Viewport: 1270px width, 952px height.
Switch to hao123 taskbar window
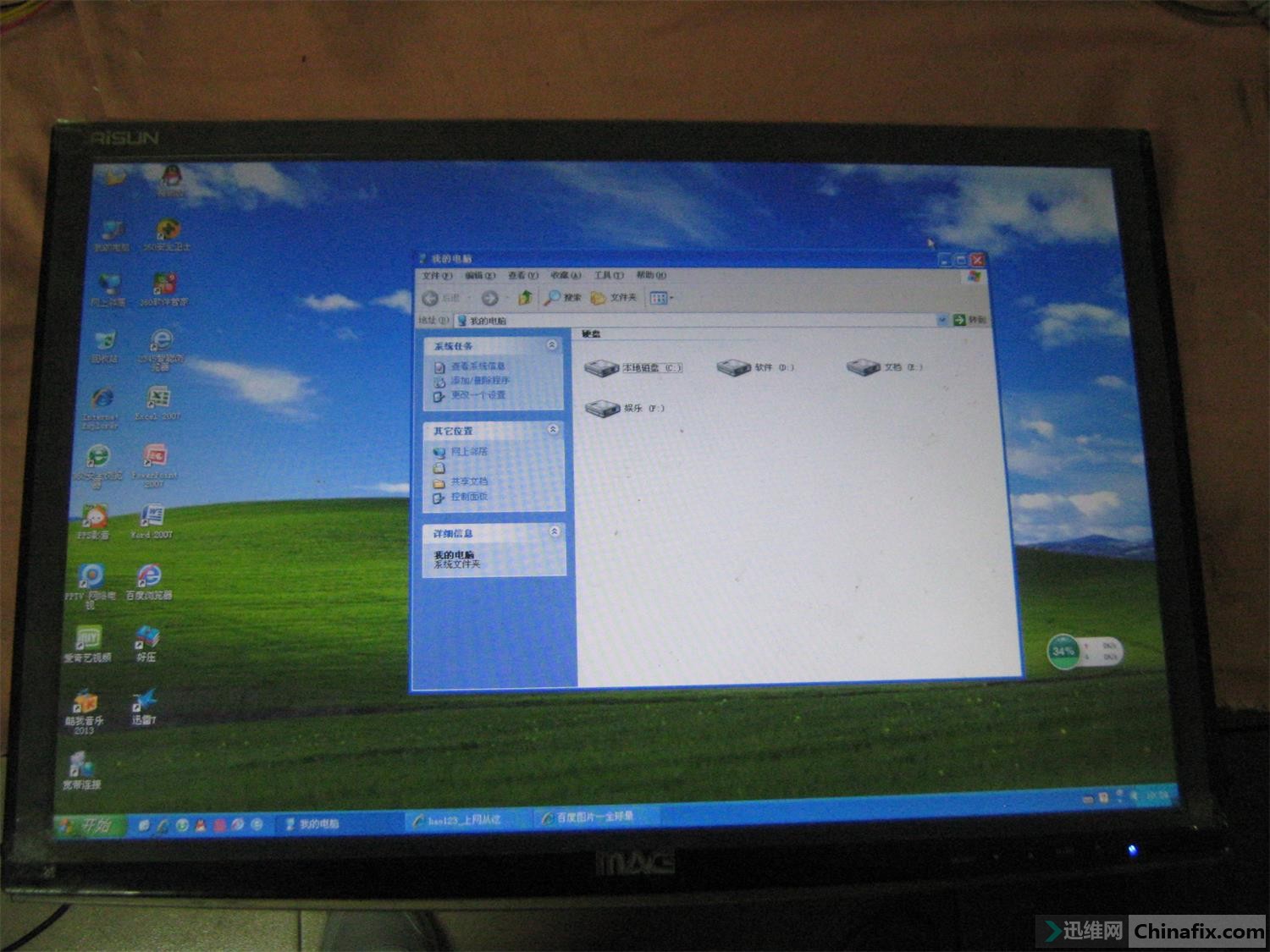[x=468, y=820]
